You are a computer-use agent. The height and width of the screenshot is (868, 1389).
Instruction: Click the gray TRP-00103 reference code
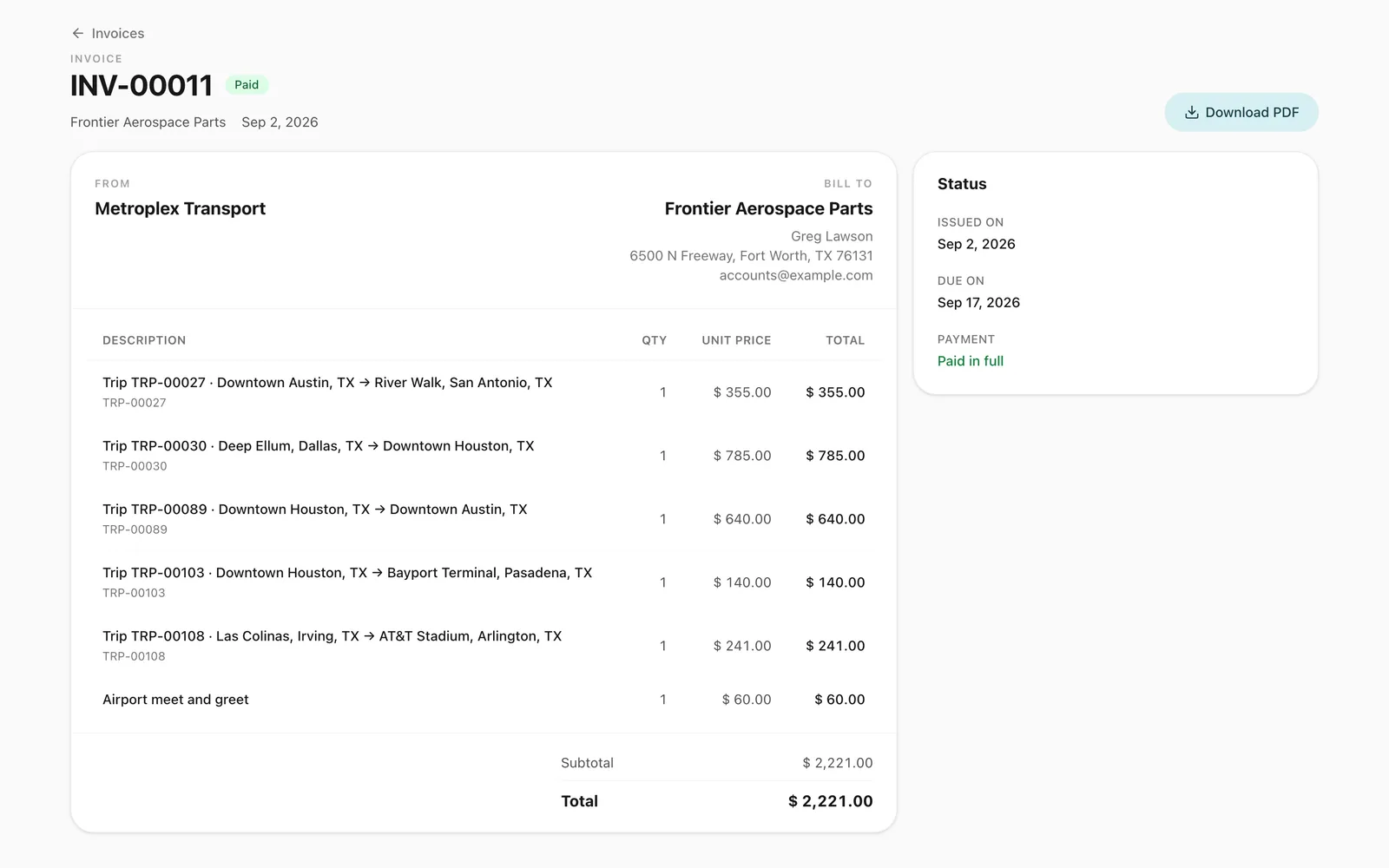click(134, 593)
